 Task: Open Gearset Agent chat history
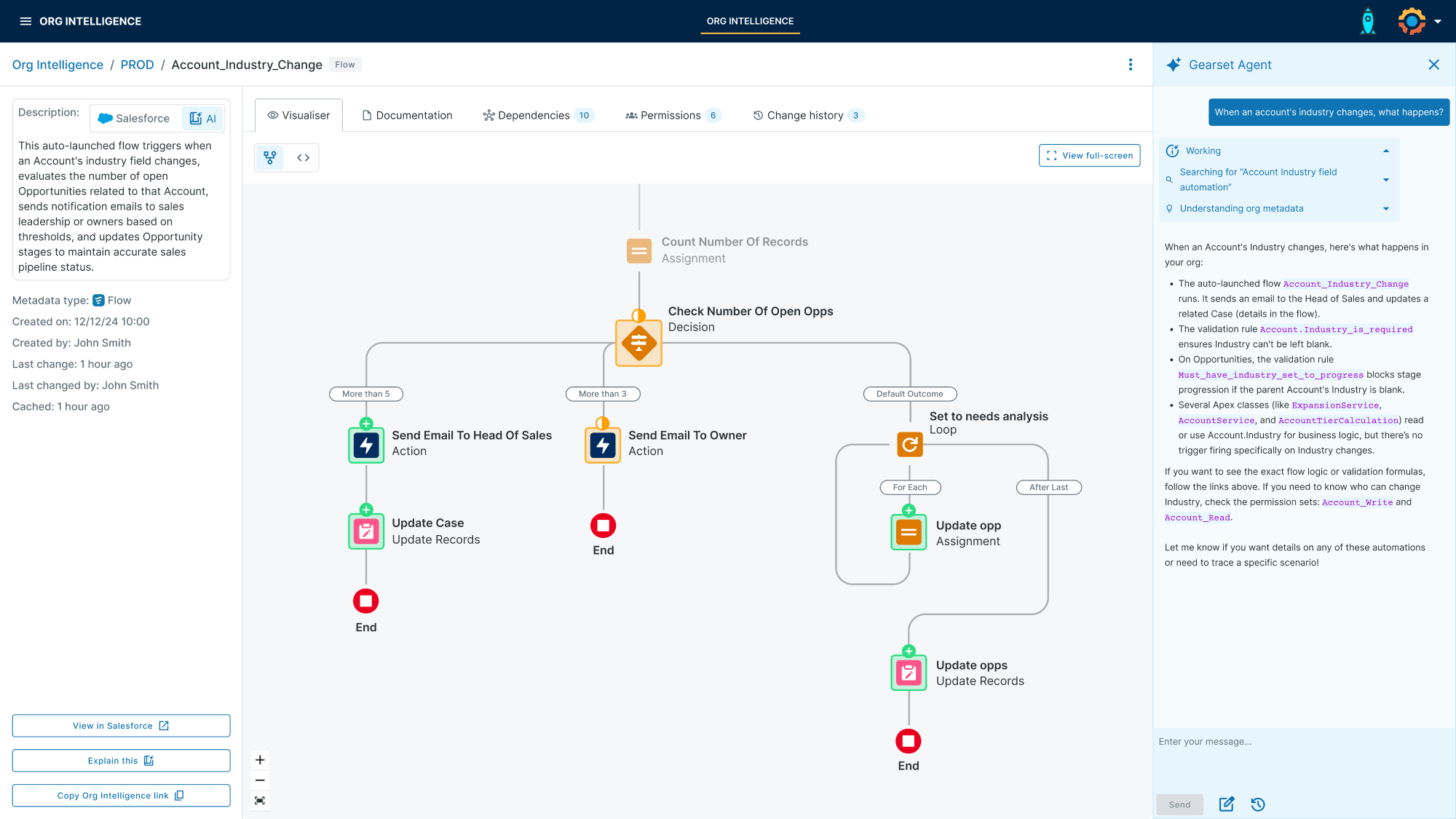tap(1258, 804)
